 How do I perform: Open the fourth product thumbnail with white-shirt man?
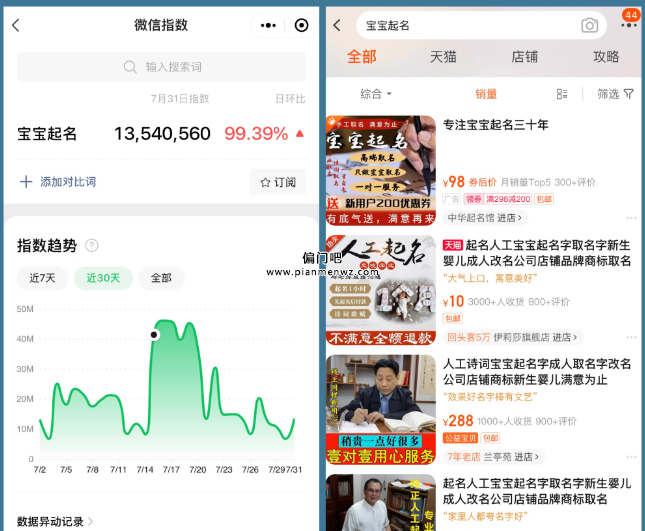pos(381,503)
